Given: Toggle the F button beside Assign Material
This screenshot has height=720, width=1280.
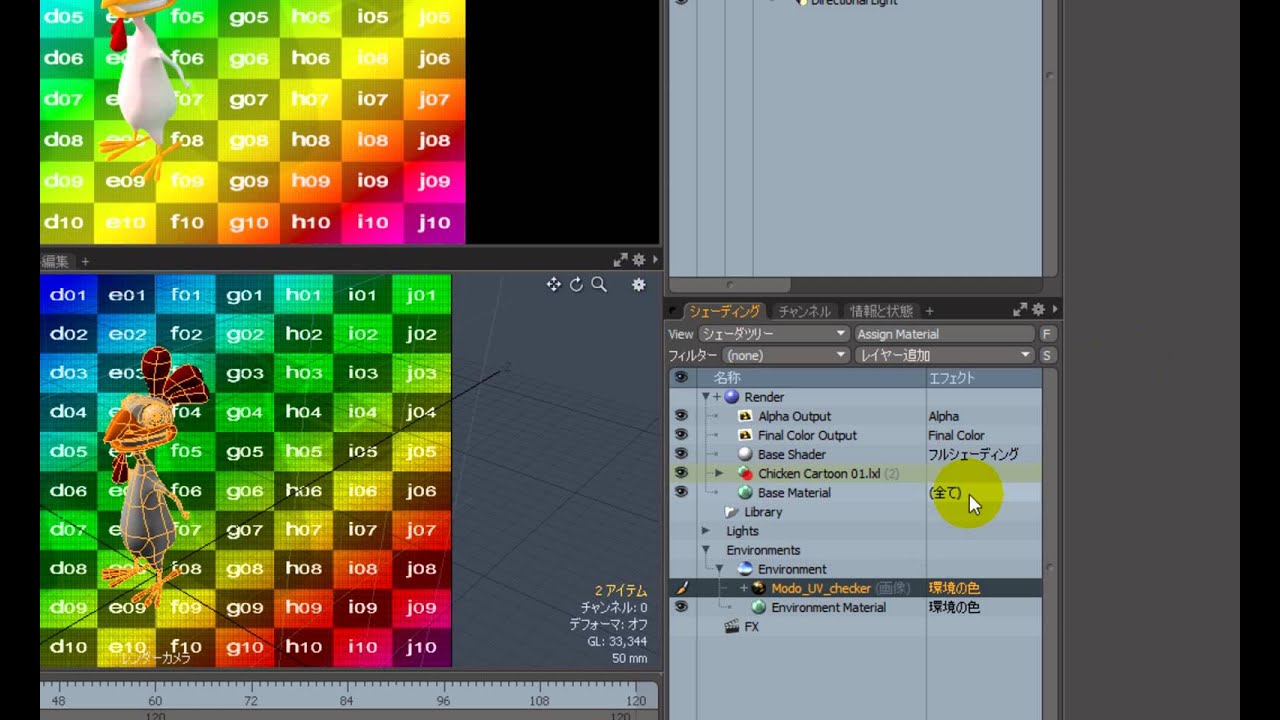Looking at the screenshot, I should pyautogui.click(x=1047, y=334).
